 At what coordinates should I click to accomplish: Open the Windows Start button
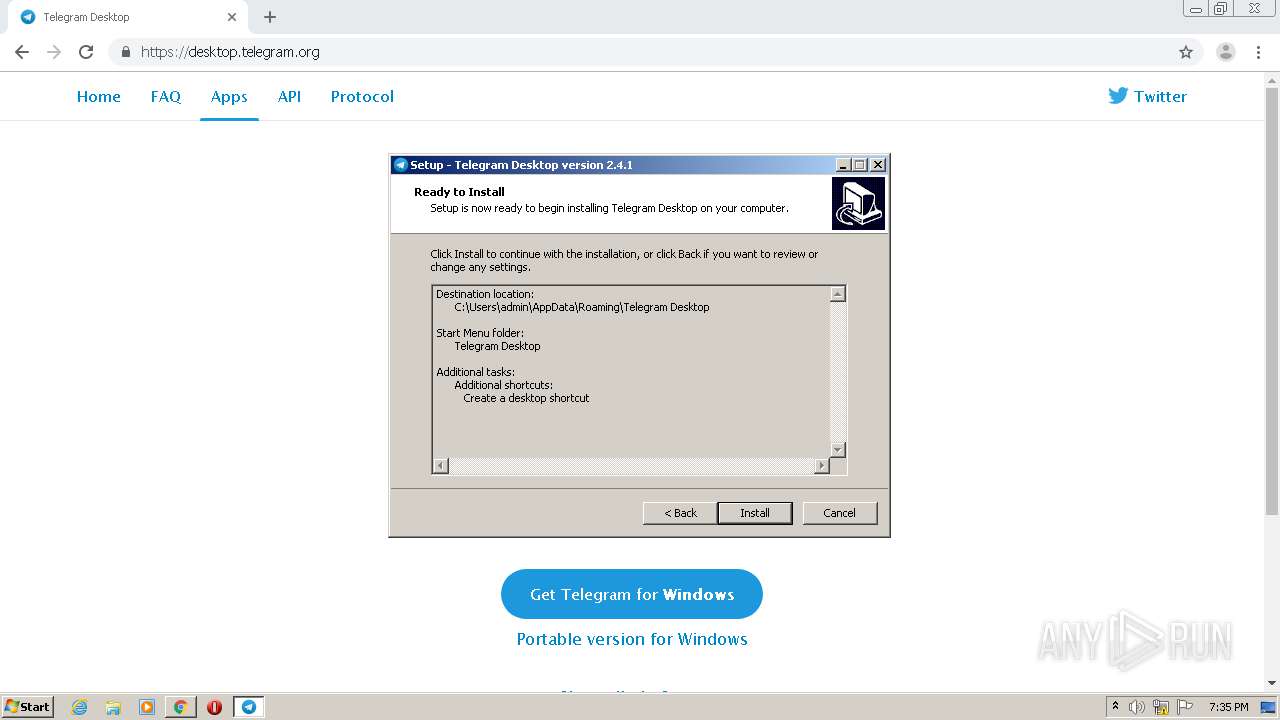click(28, 706)
